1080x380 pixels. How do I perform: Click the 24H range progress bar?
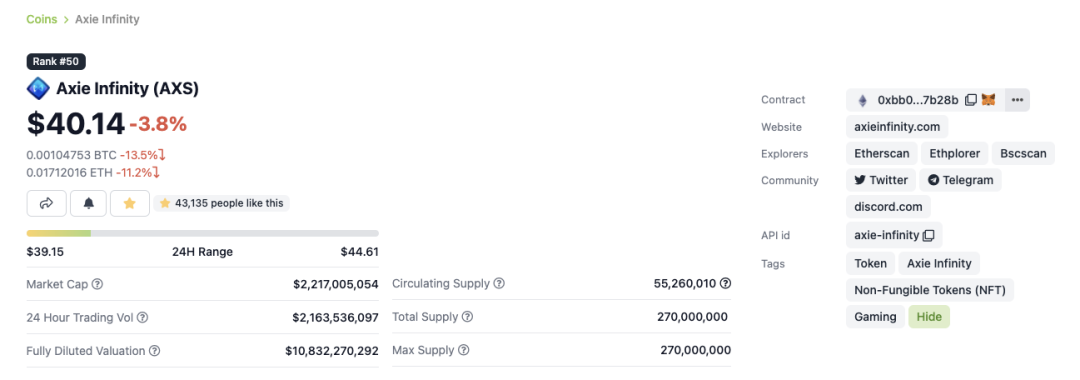202,233
